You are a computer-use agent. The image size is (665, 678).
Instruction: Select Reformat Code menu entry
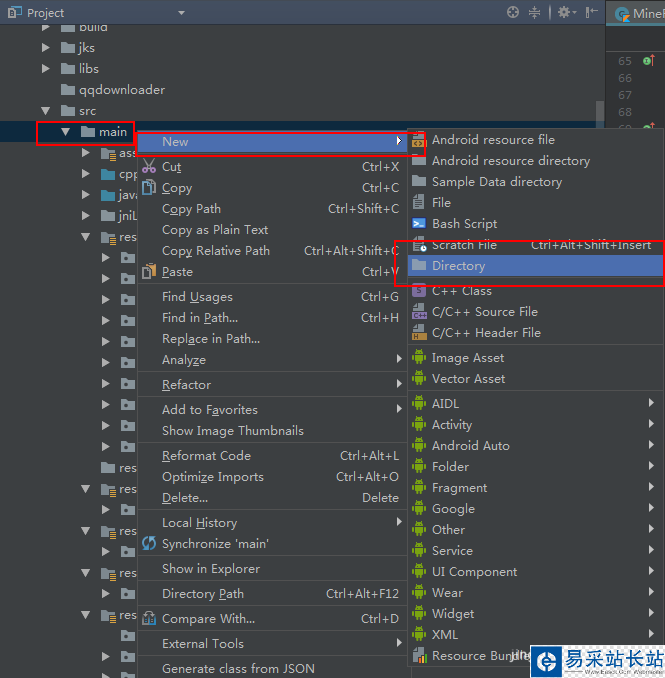click(272, 456)
